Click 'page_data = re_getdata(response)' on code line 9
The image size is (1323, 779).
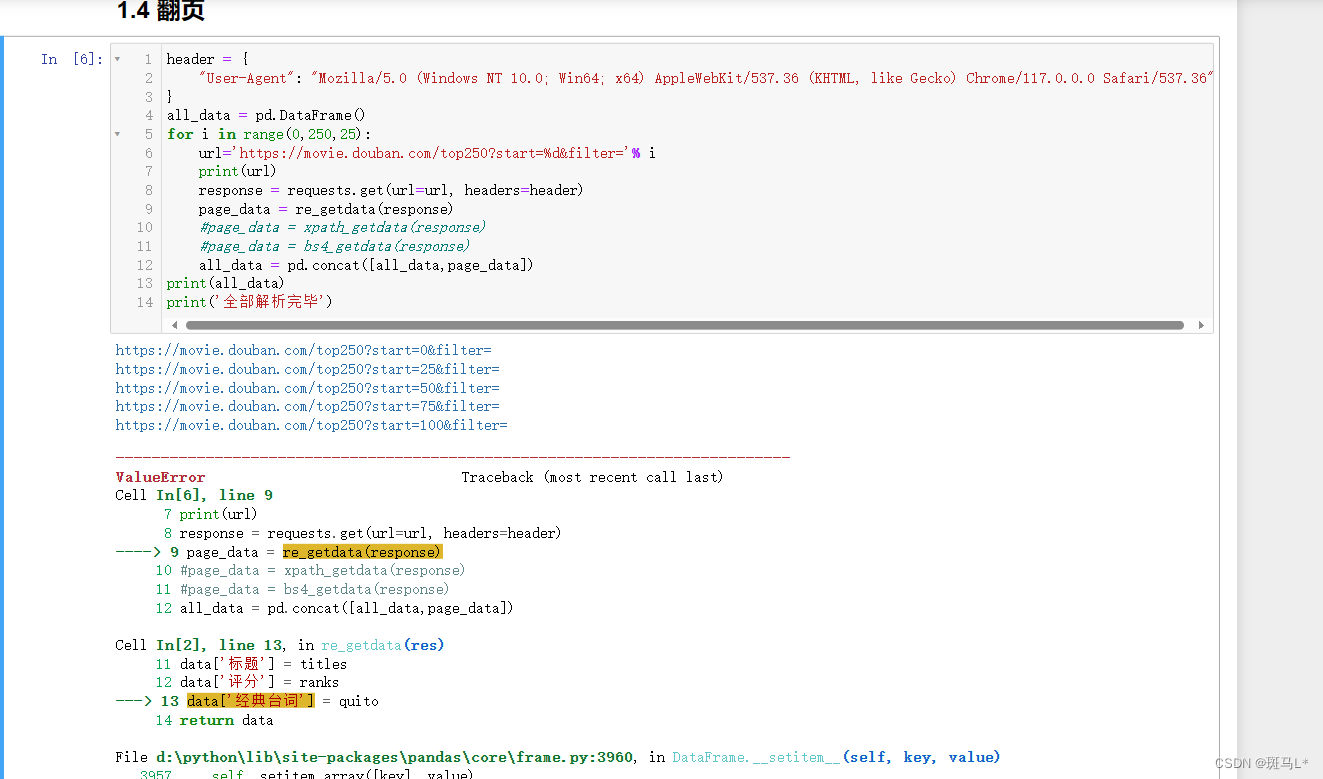(x=326, y=209)
